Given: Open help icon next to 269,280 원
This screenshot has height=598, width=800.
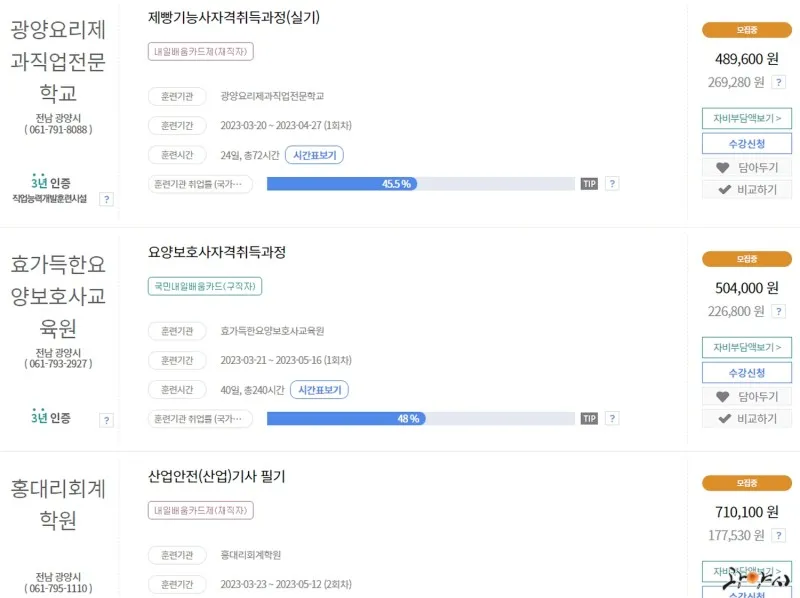Looking at the screenshot, I should [778, 82].
